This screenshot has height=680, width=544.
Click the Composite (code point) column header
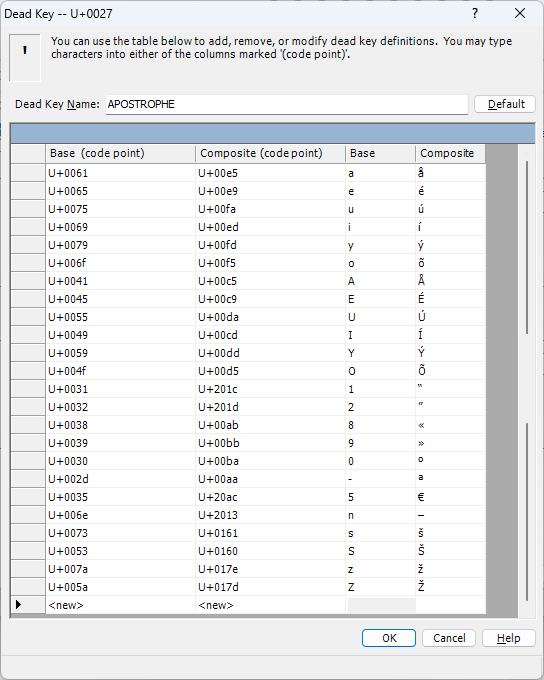pos(270,154)
